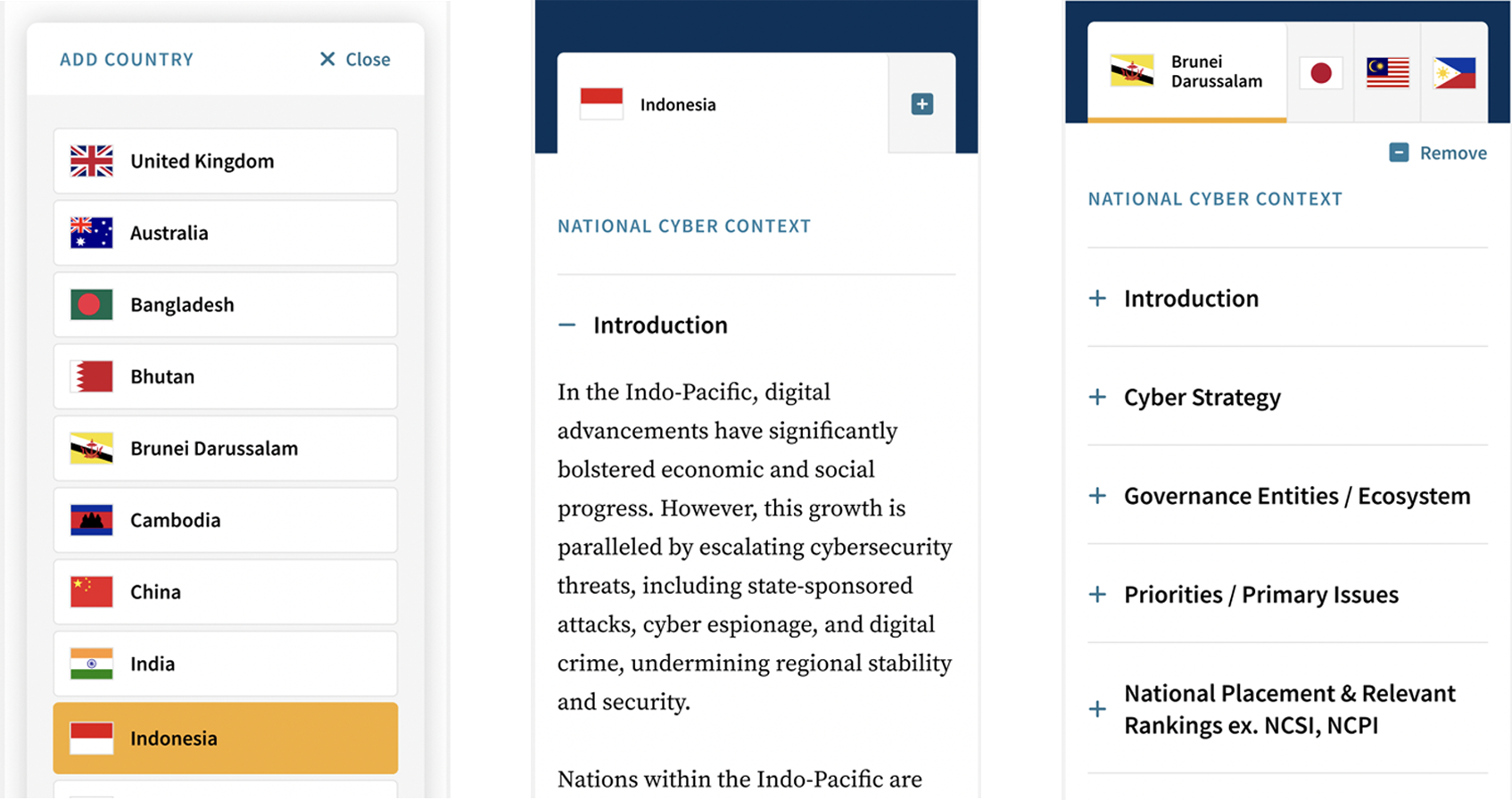Screen dimensions: 1512x800
Task: Click Remove to delete Brunei Darussalam
Action: tap(1453, 153)
